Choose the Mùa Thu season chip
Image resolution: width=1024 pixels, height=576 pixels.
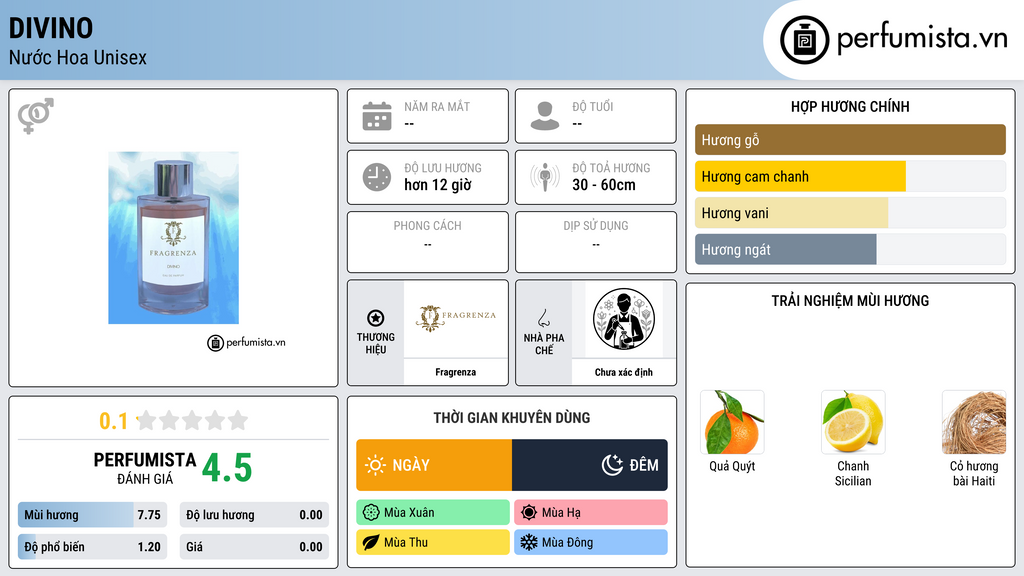tap(433, 543)
